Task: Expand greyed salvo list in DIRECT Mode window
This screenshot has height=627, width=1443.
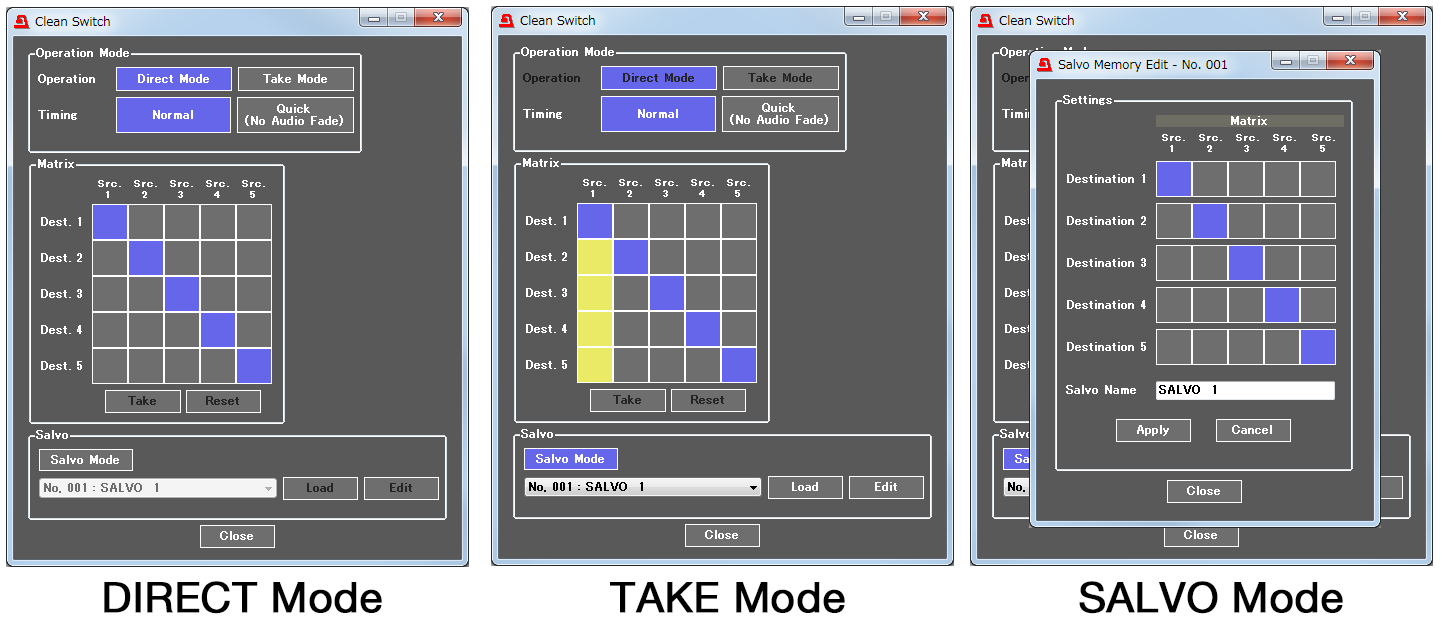Action: point(268,489)
